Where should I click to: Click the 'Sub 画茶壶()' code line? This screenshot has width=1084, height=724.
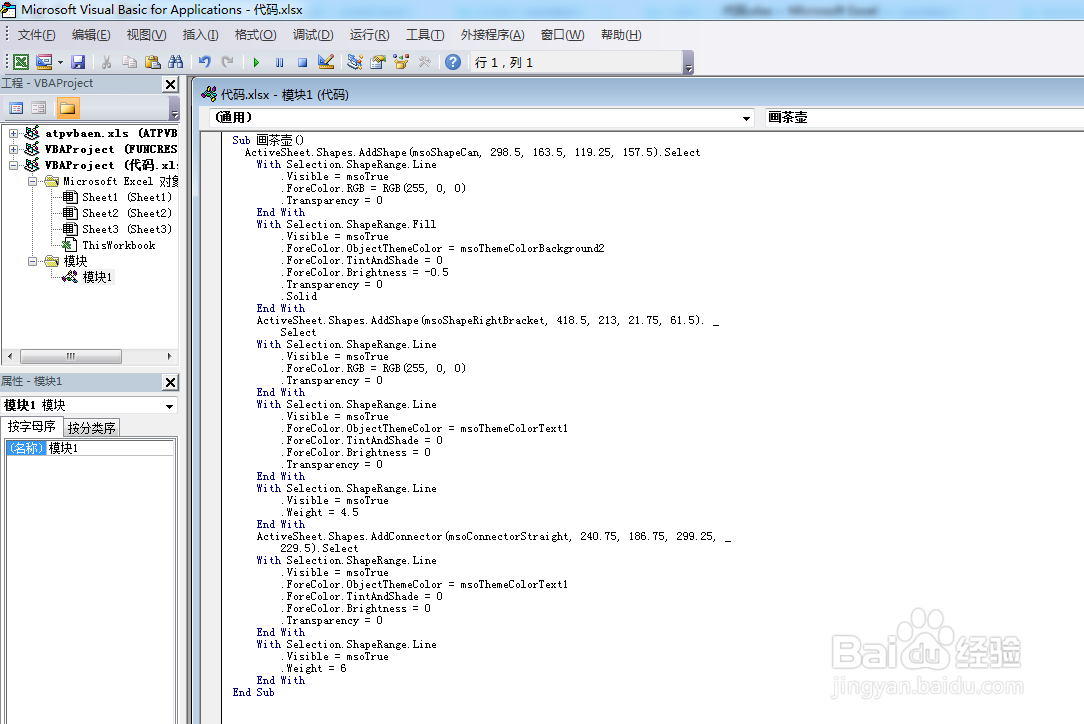268,140
